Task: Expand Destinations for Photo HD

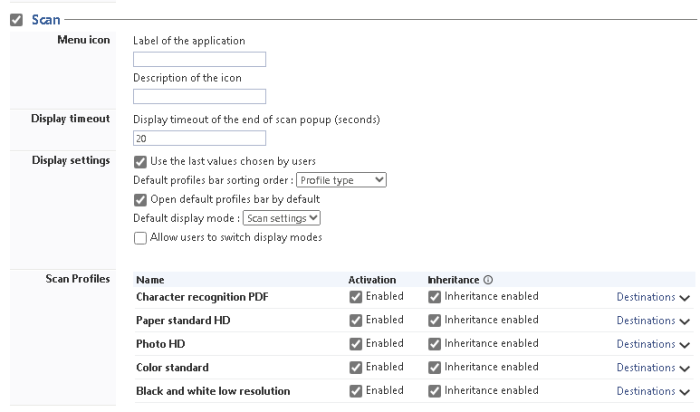Action: [x=653, y=342]
